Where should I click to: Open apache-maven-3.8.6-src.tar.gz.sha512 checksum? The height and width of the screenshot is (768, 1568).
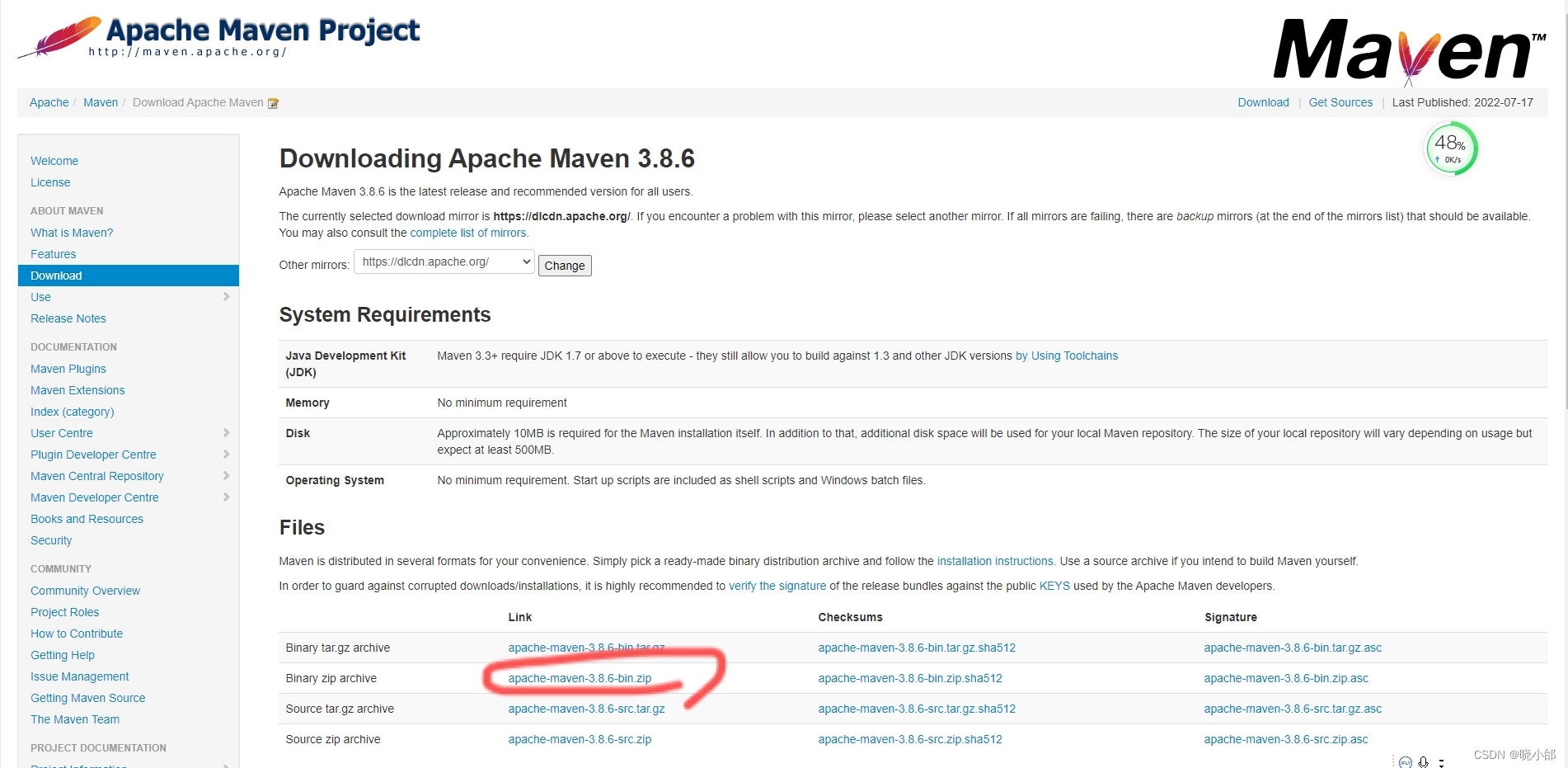tap(917, 709)
